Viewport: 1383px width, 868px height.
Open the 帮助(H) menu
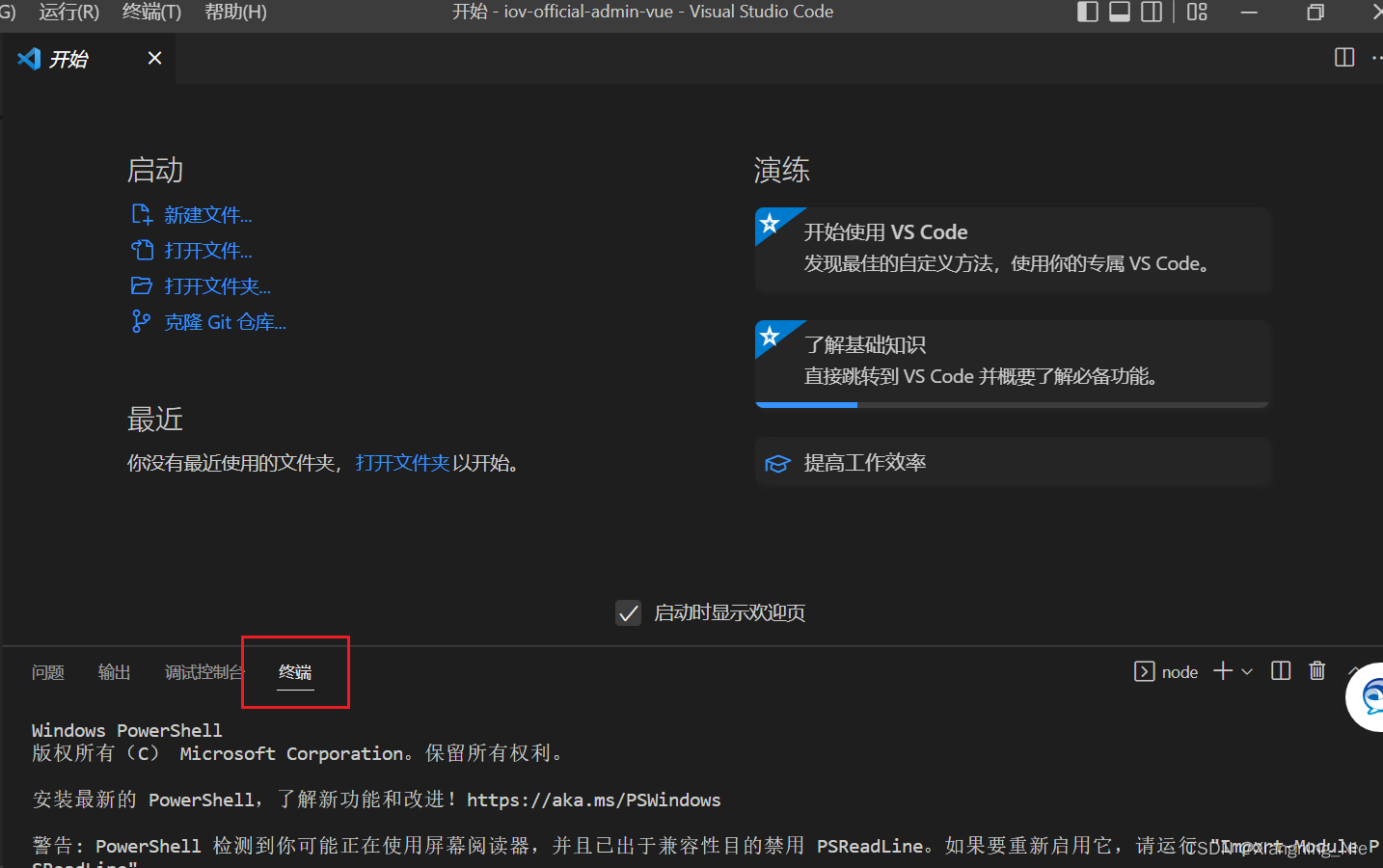click(x=235, y=12)
